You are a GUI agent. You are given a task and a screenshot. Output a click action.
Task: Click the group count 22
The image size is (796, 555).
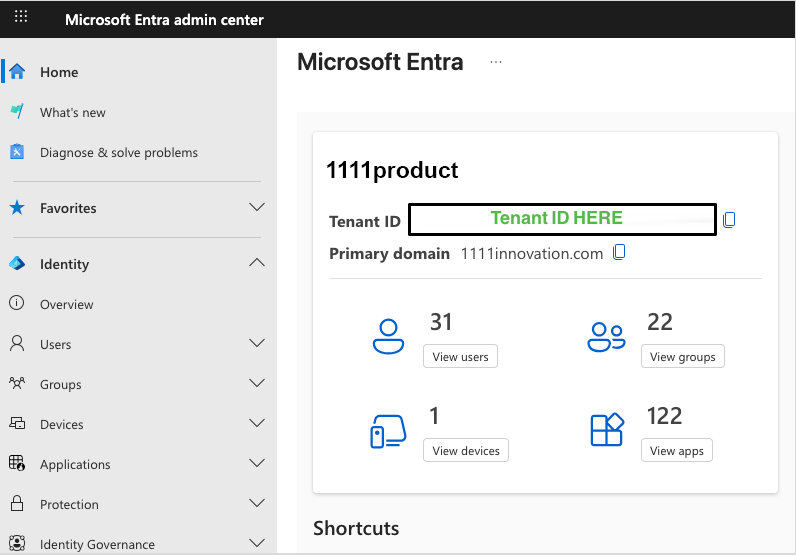point(659,322)
